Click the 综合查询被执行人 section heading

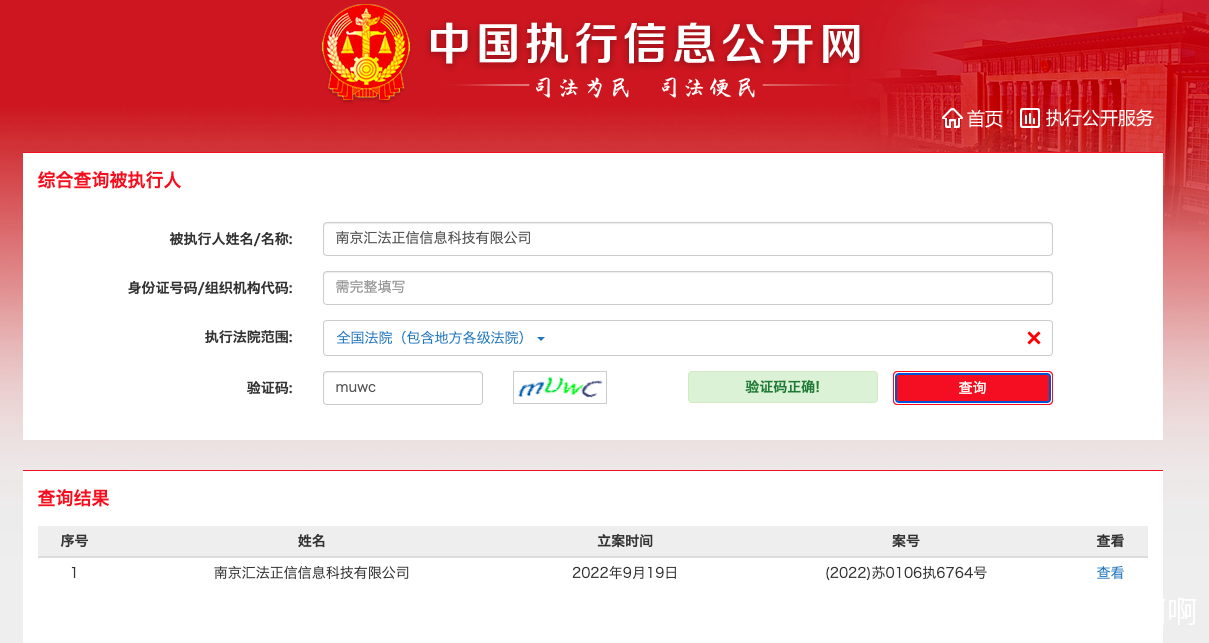(109, 181)
